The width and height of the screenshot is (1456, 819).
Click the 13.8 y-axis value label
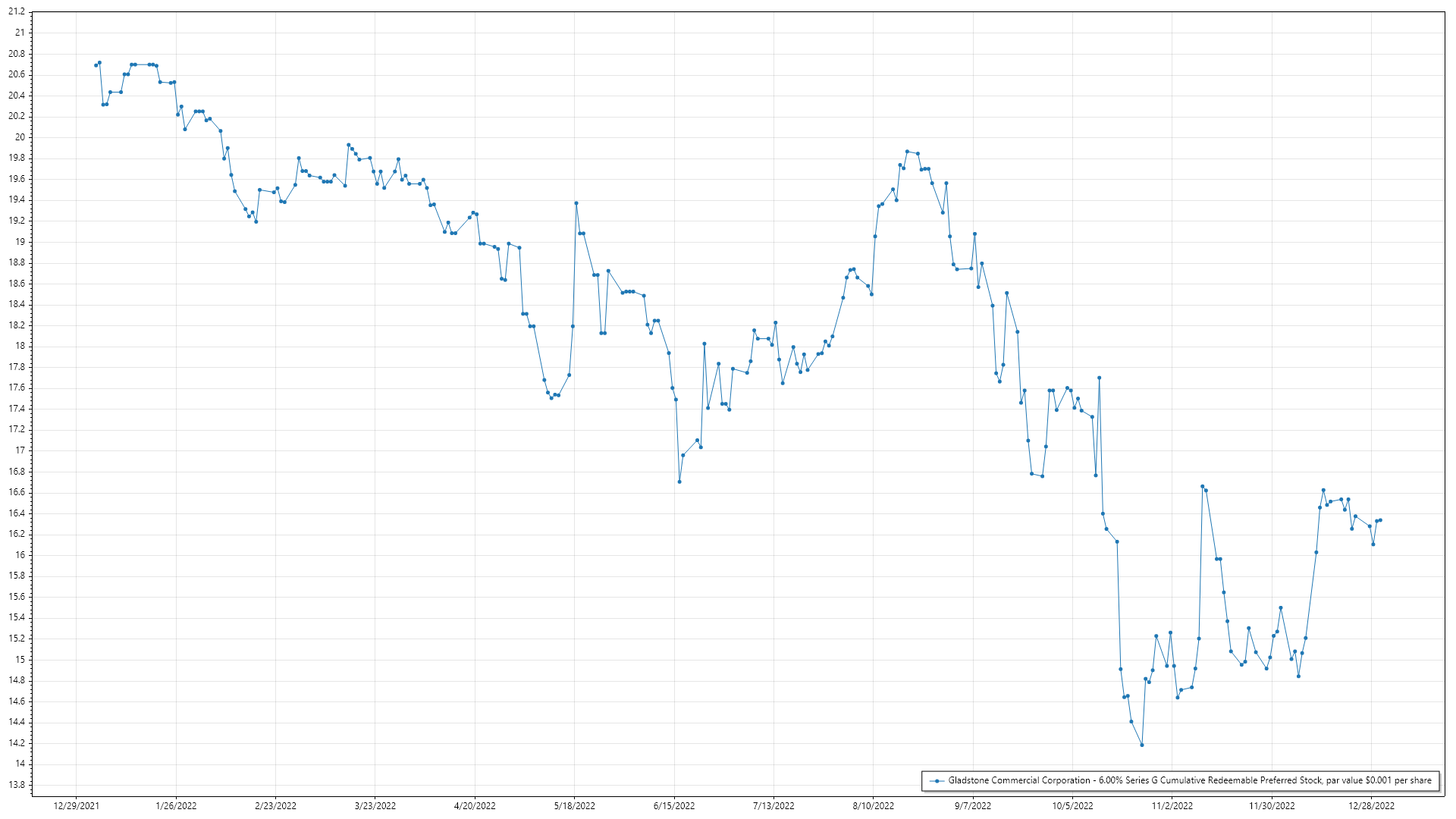(x=17, y=785)
